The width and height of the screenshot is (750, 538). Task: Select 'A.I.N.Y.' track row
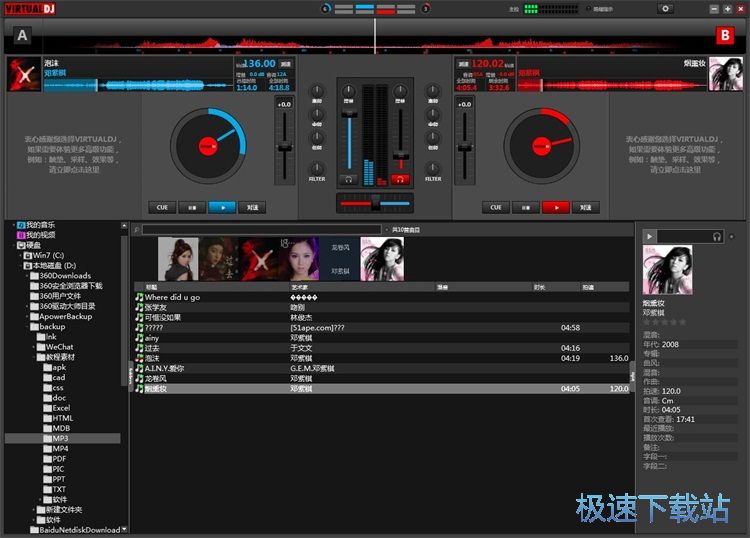[381, 368]
